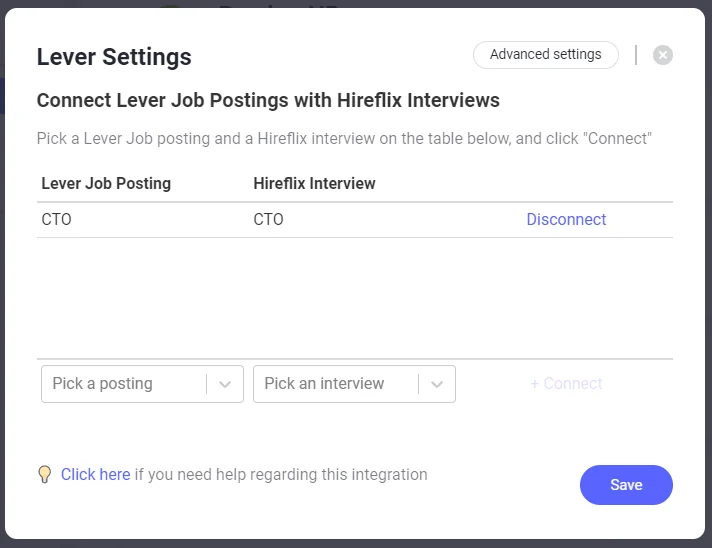Image resolution: width=712 pixels, height=548 pixels.
Task: Select CTO under Hireflix Interview
Action: click(268, 220)
